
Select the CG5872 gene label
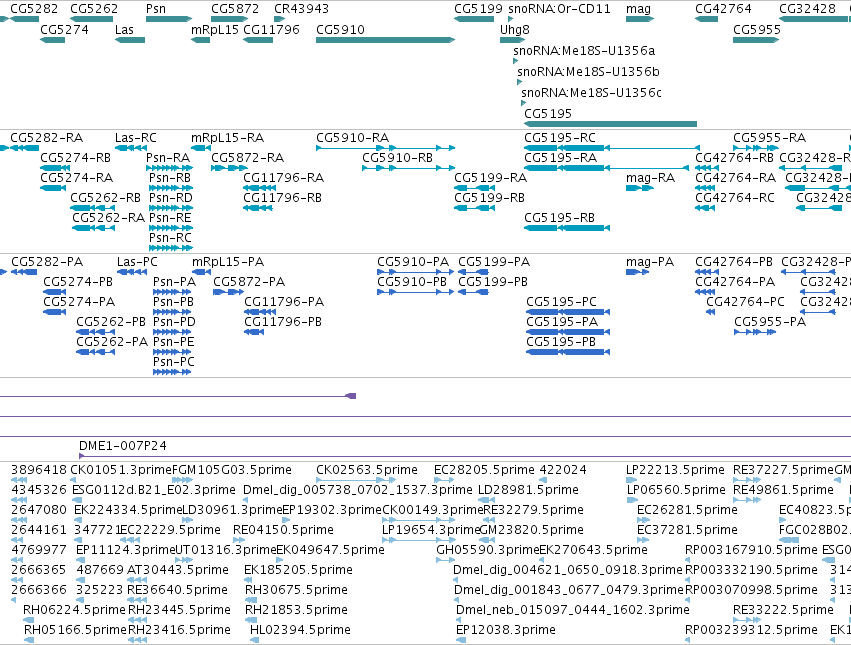[x=235, y=9]
